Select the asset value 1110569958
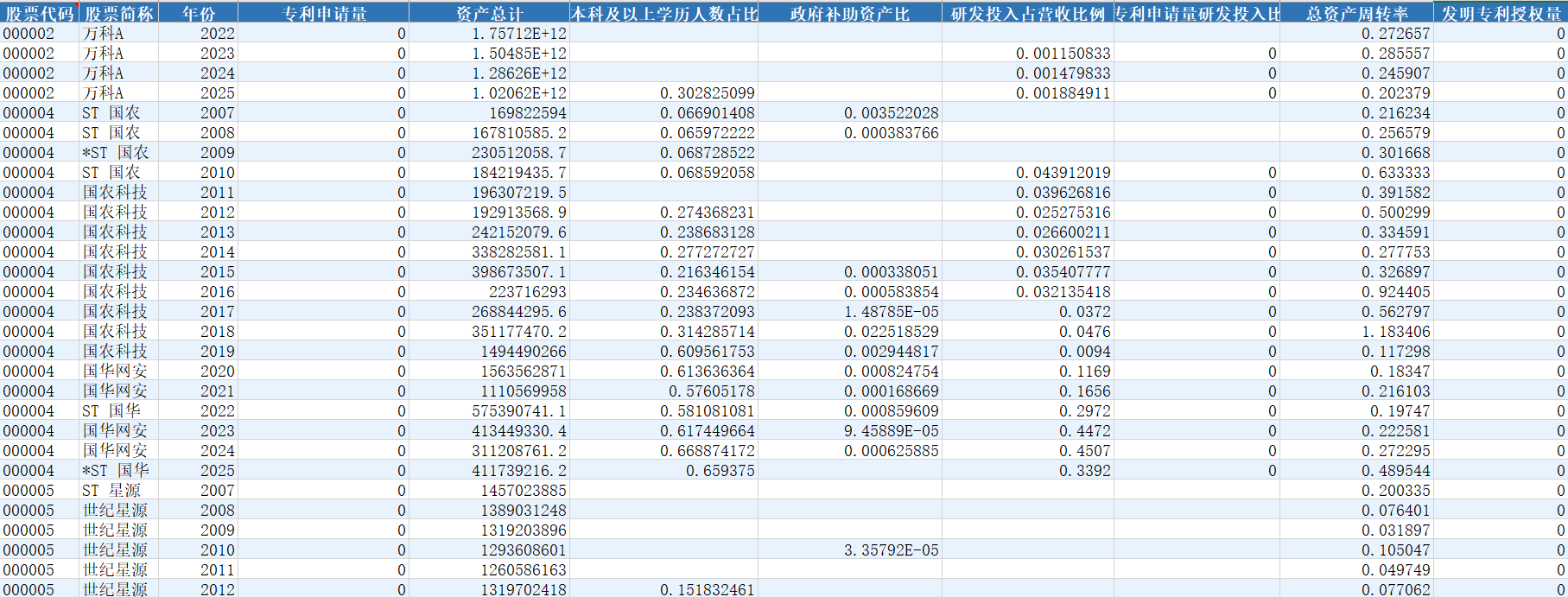The height and width of the screenshot is (597, 1568). click(489, 391)
